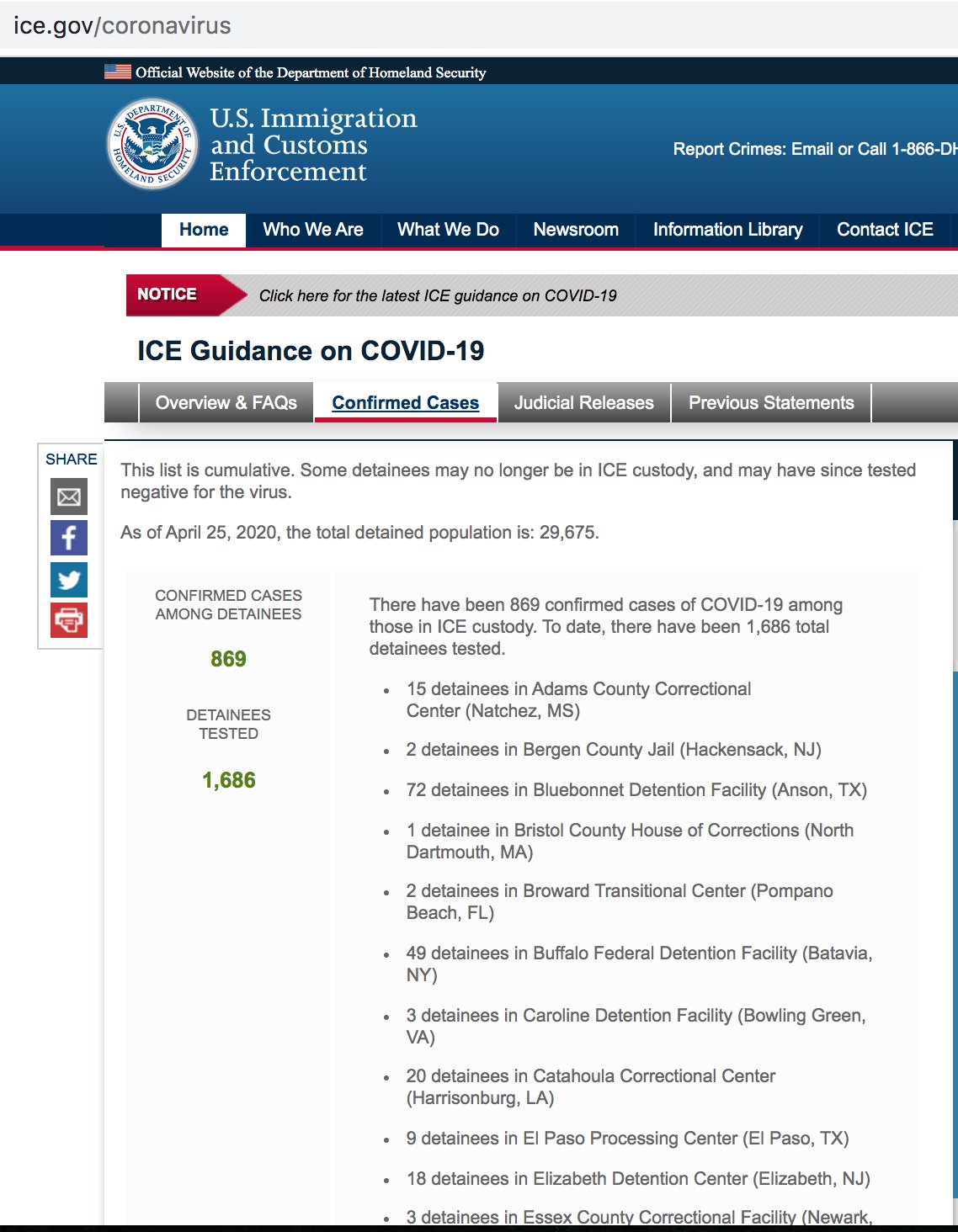Click the Catahoula Correctional Center entry
958x1232 pixels.
pyautogui.click(x=591, y=1087)
